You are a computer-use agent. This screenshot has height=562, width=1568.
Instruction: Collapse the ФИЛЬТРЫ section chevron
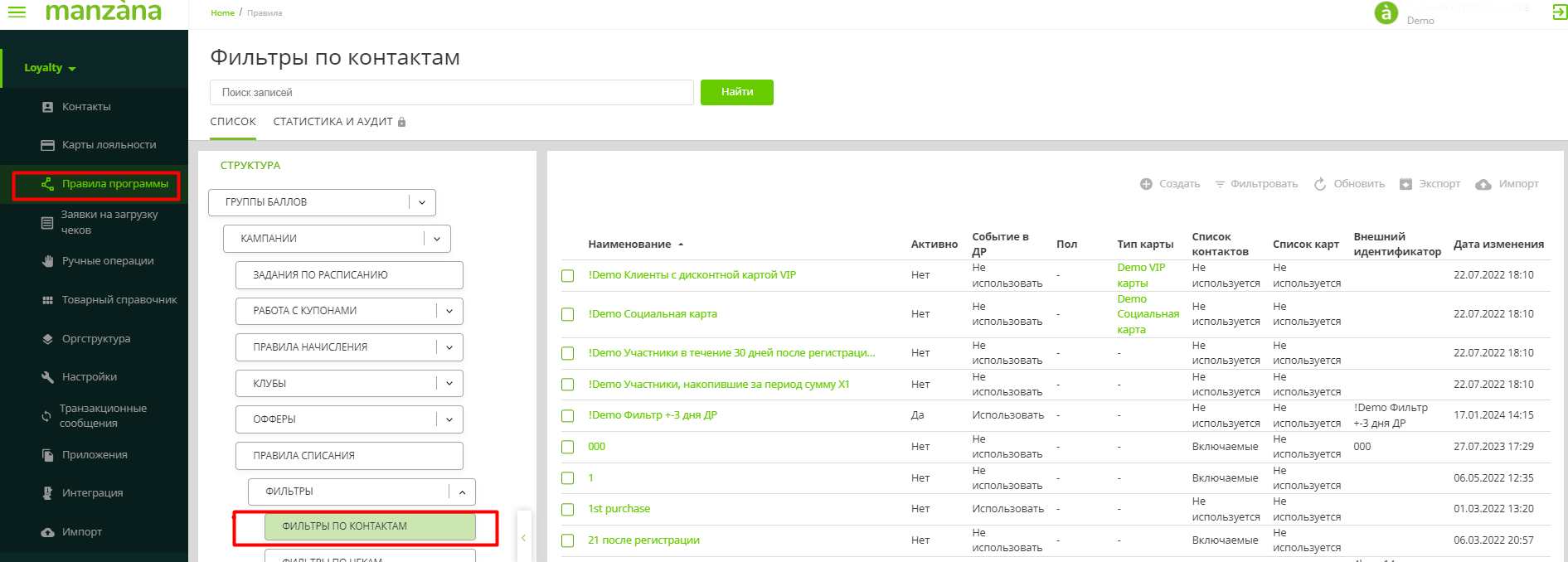coord(462,492)
